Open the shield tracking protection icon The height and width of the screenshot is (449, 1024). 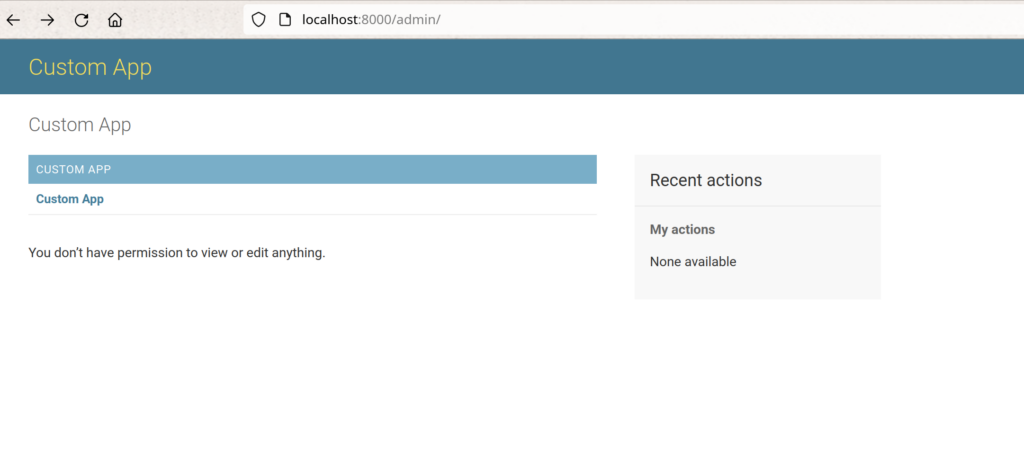[258, 20]
